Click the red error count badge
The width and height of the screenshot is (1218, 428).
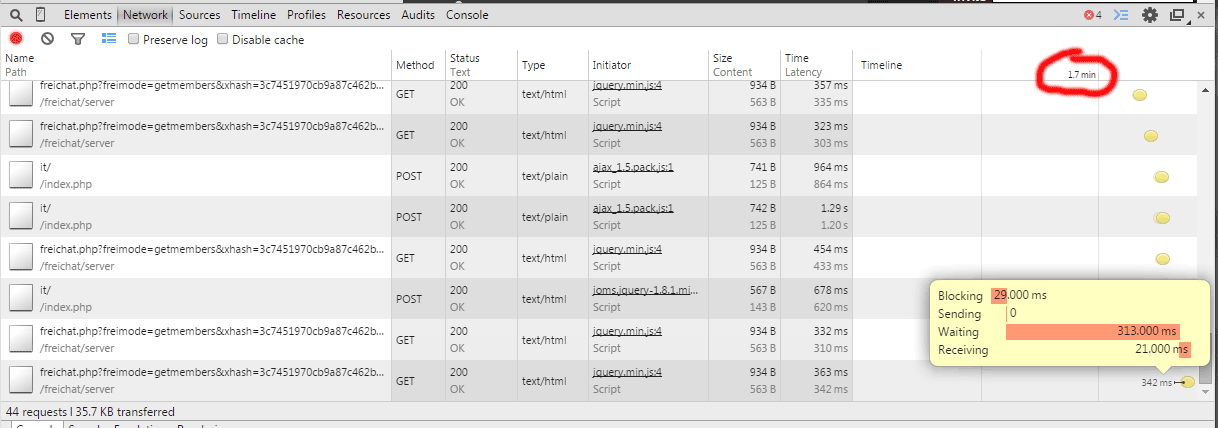[x=1093, y=15]
